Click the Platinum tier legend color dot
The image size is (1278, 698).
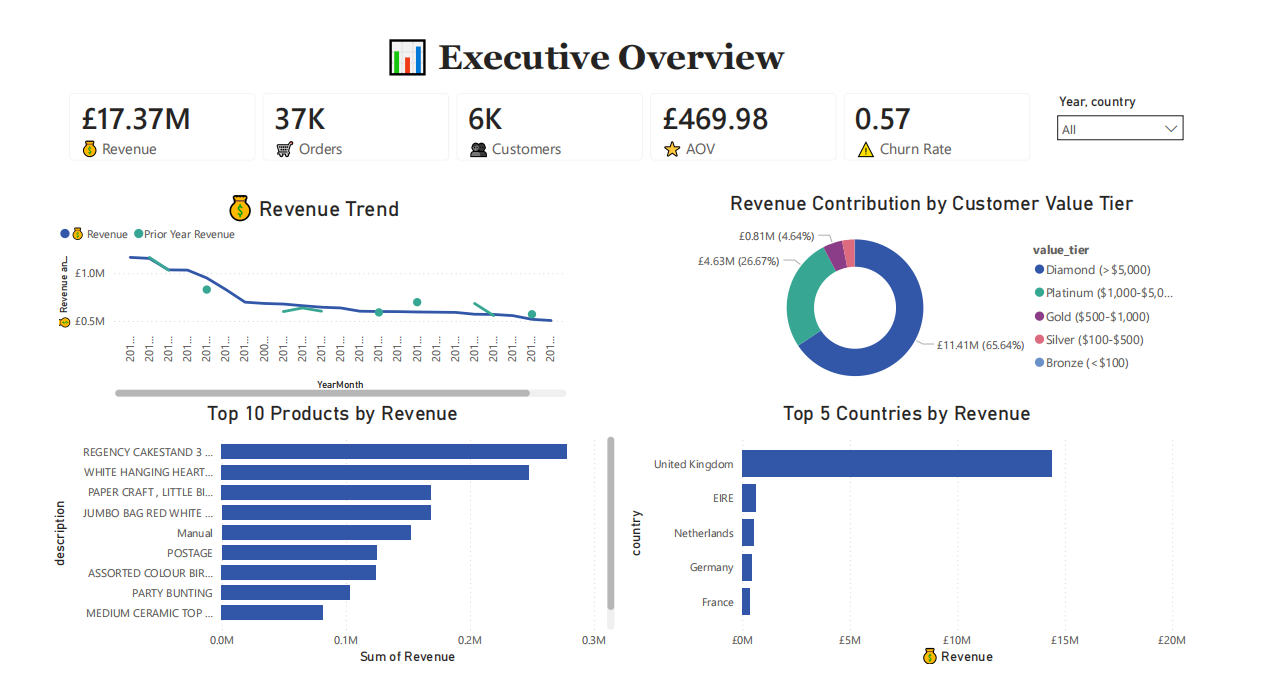(x=1039, y=293)
